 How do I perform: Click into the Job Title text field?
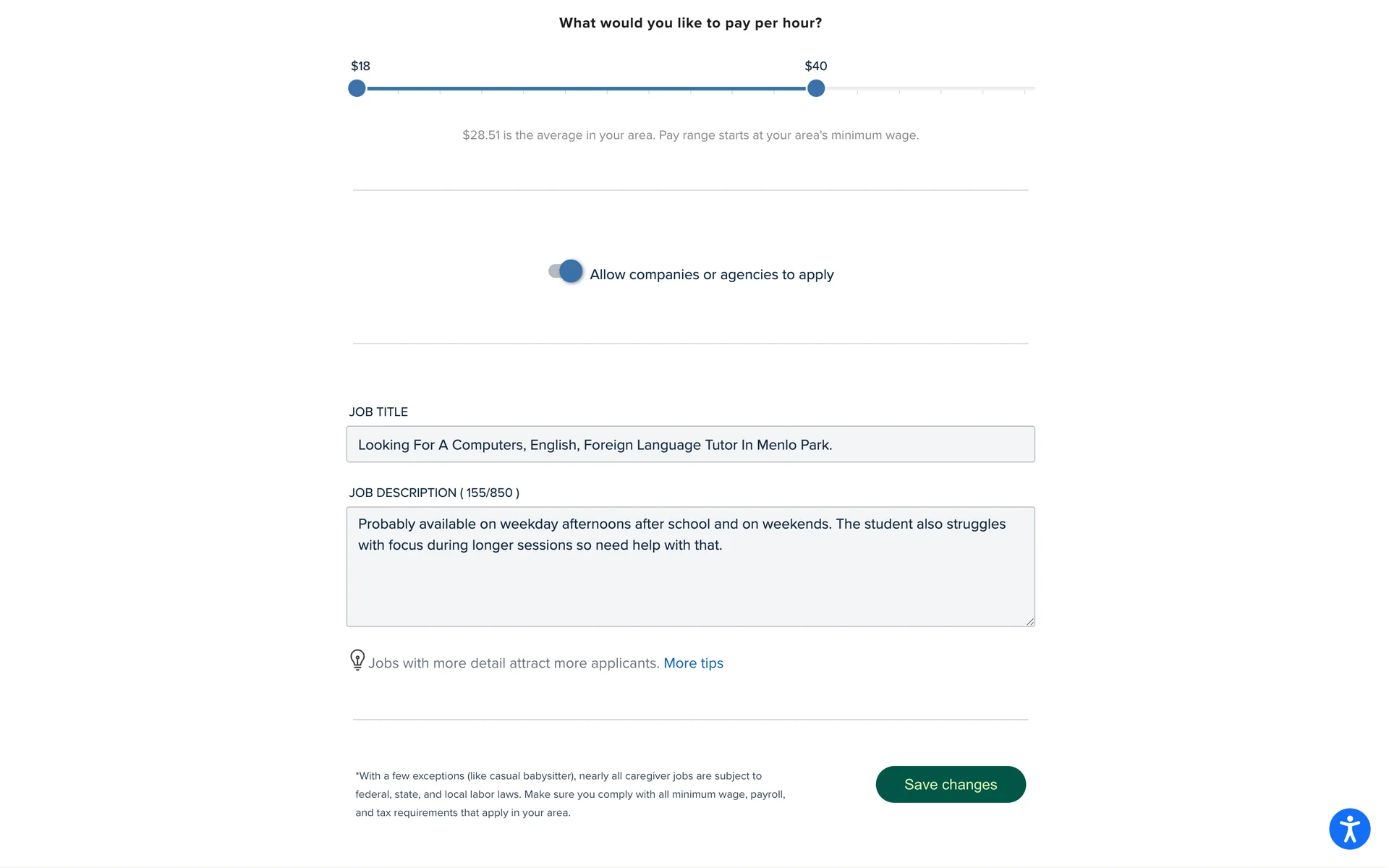pos(690,444)
